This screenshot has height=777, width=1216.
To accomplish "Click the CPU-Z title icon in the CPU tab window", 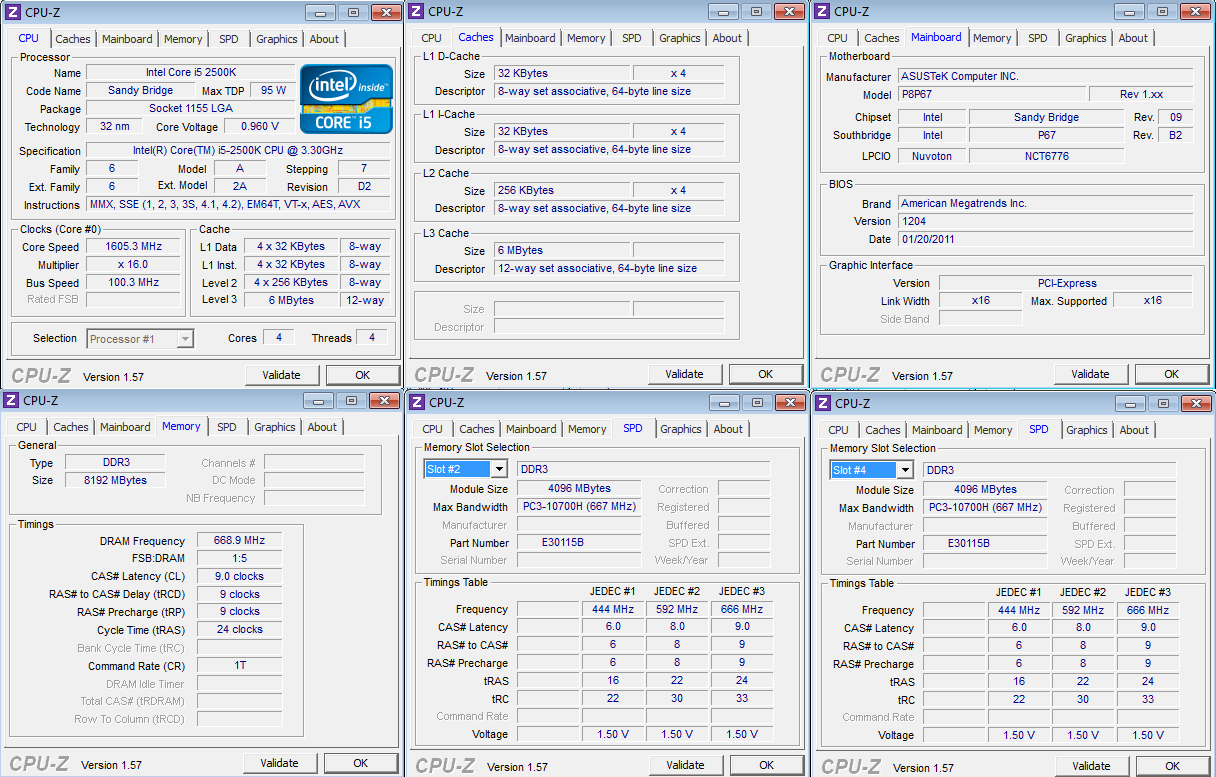I will (x=12, y=12).
